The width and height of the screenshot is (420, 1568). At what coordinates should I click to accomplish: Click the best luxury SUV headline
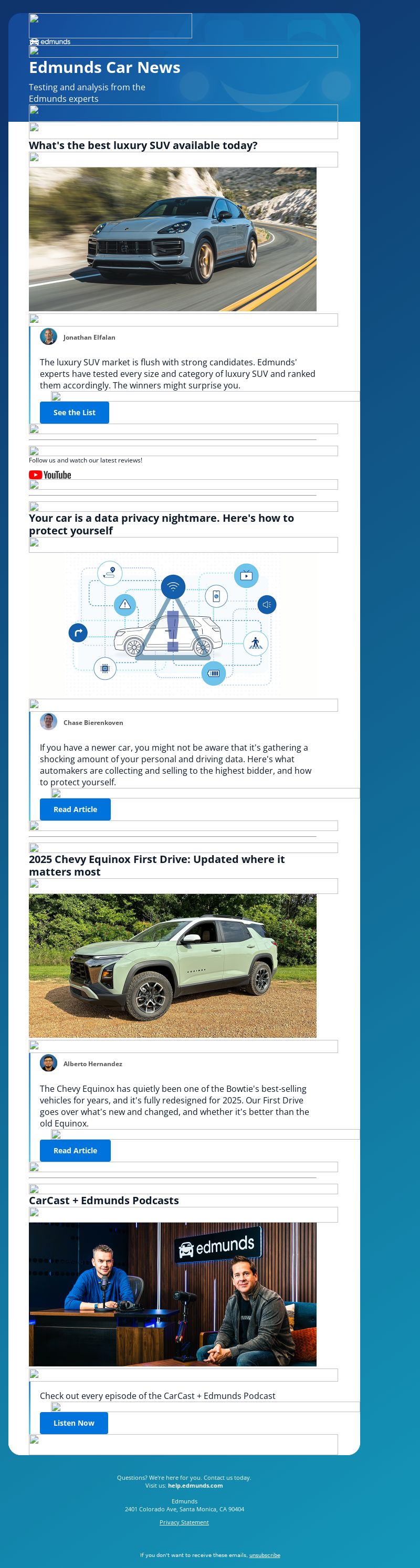(143, 145)
